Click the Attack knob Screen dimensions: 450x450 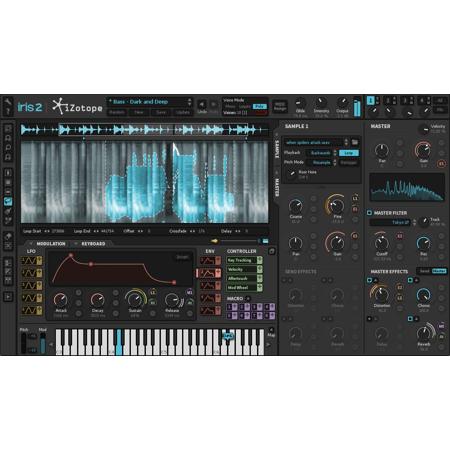click(61, 300)
